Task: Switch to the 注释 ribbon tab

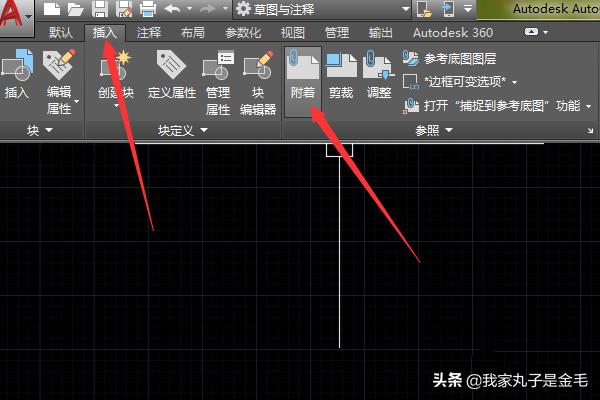Action: click(149, 32)
